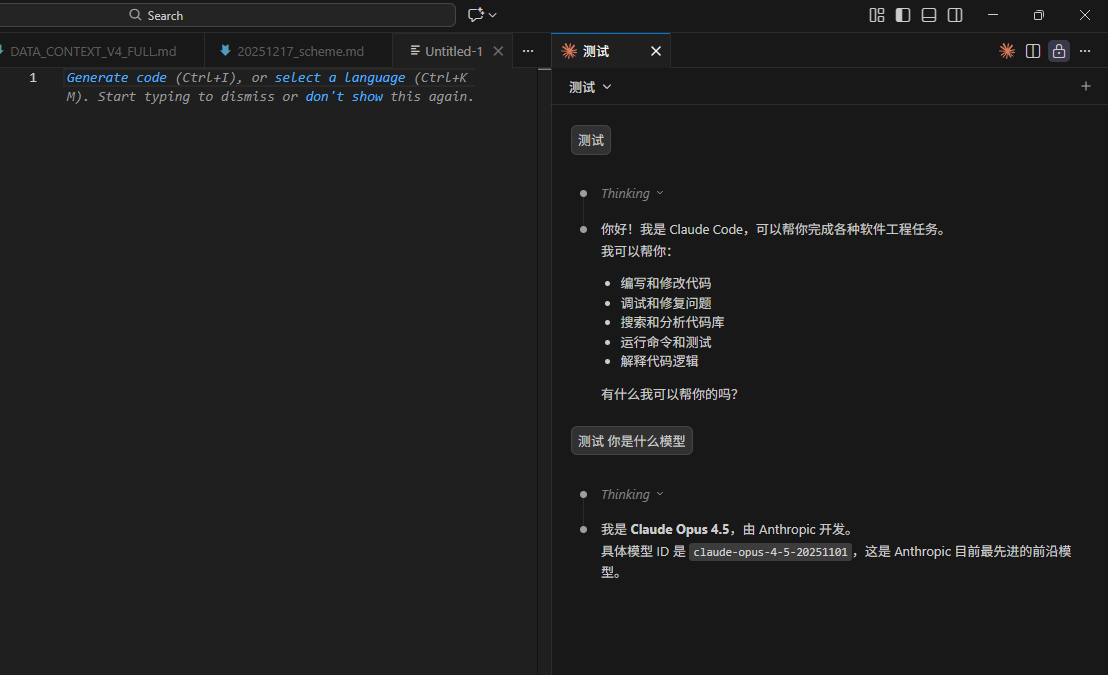Toggle the Primary Side Bar icon
Image resolution: width=1108 pixels, height=675 pixels.
[903, 15]
